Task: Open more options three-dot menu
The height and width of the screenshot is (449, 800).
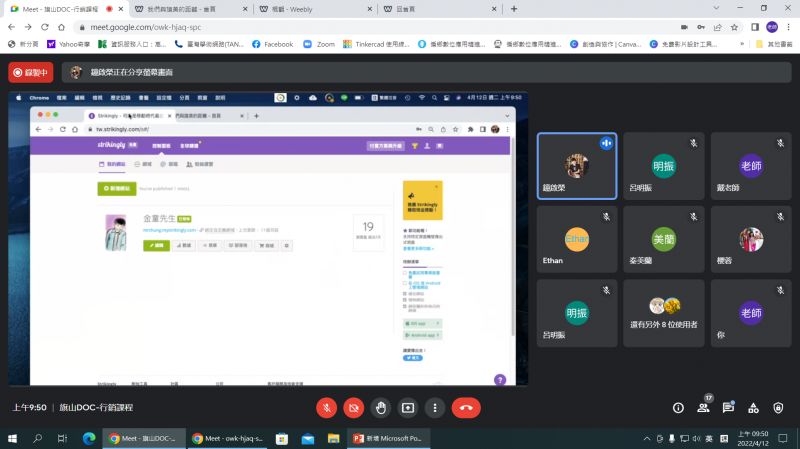Action: click(x=434, y=408)
